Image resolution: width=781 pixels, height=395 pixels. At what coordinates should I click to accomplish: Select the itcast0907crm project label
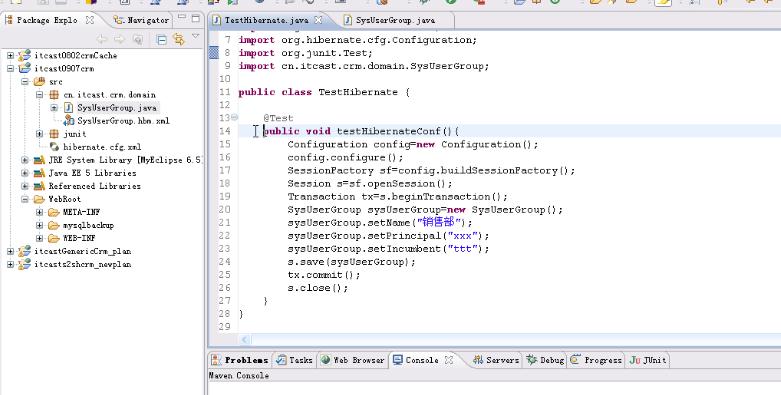click(64, 68)
